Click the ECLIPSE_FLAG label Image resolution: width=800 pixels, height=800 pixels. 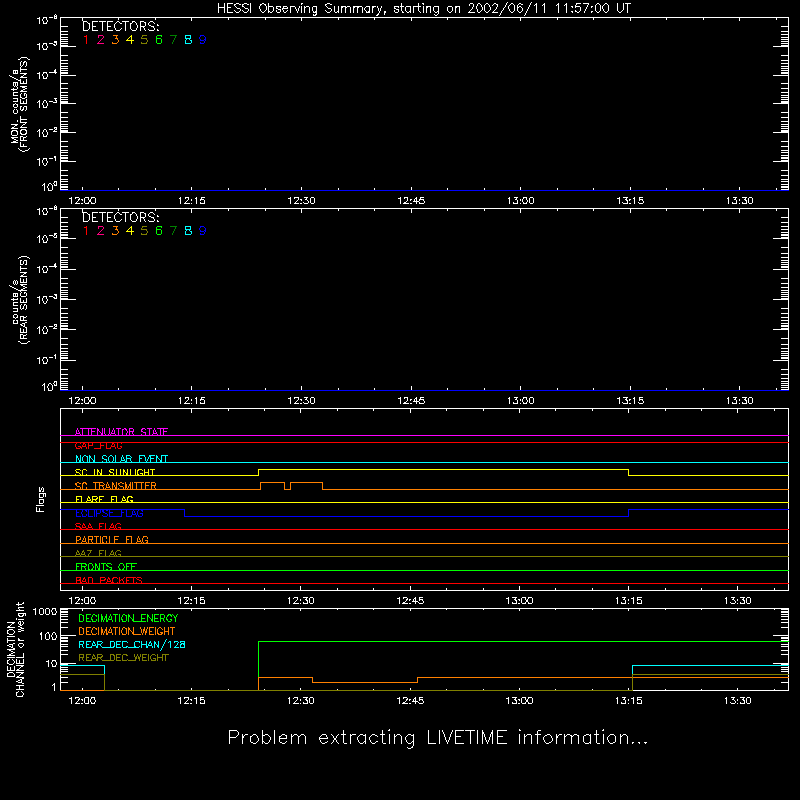(109, 513)
